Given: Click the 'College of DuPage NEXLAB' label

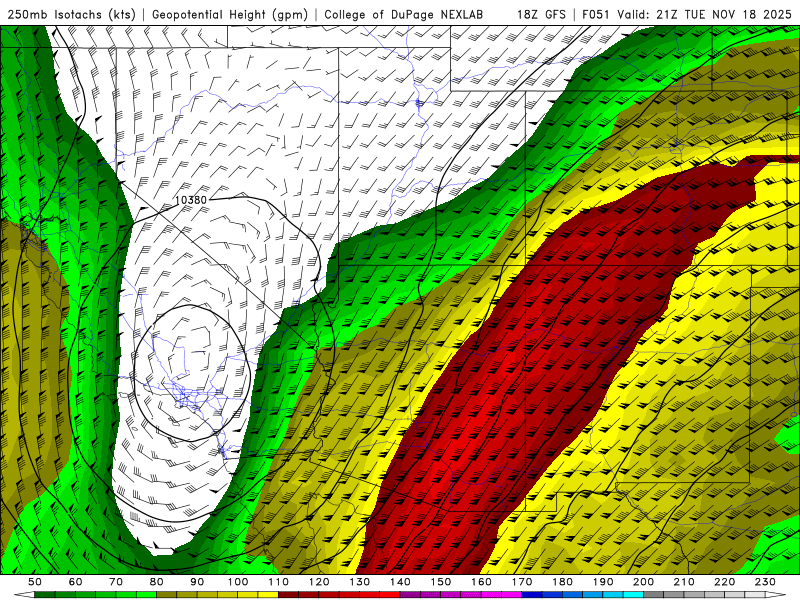Looking at the screenshot, I should pos(404,14).
